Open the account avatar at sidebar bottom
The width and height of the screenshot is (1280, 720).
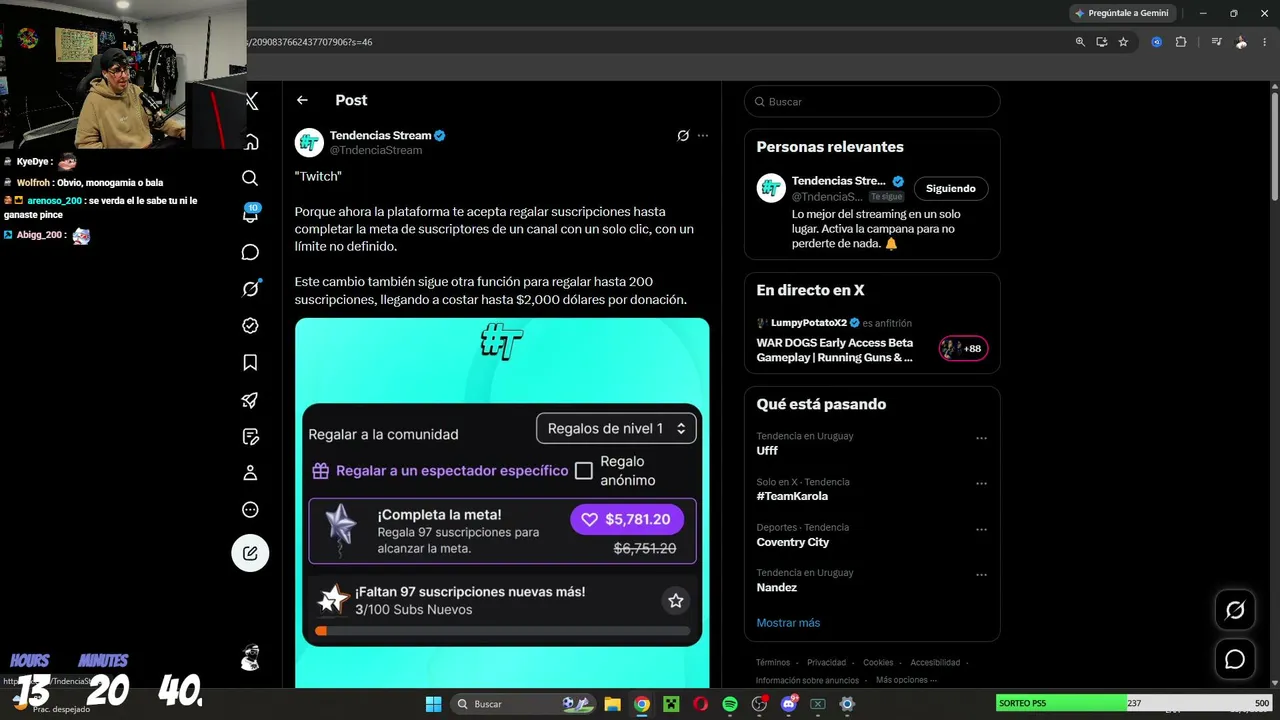click(250, 657)
